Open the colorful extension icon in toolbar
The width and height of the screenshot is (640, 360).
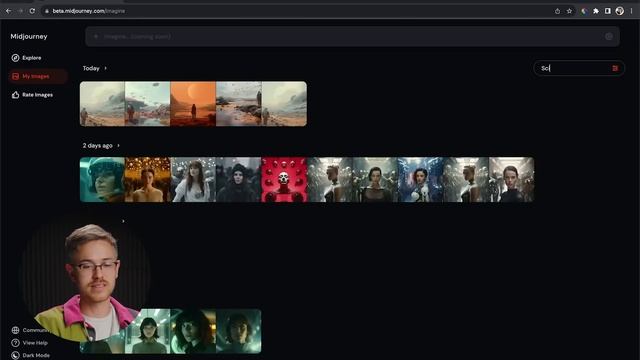click(x=584, y=11)
